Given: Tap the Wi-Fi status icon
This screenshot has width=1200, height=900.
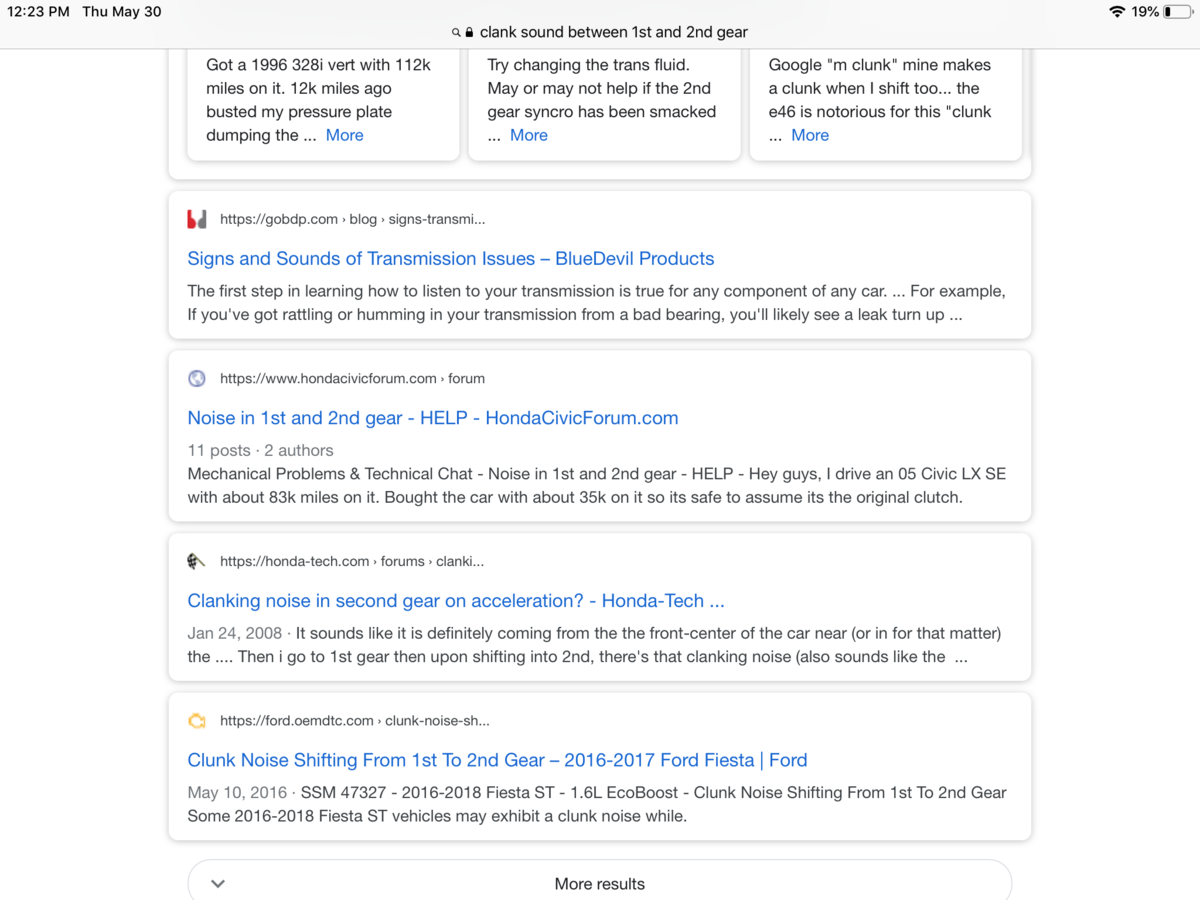Looking at the screenshot, I should pyautogui.click(x=1117, y=12).
